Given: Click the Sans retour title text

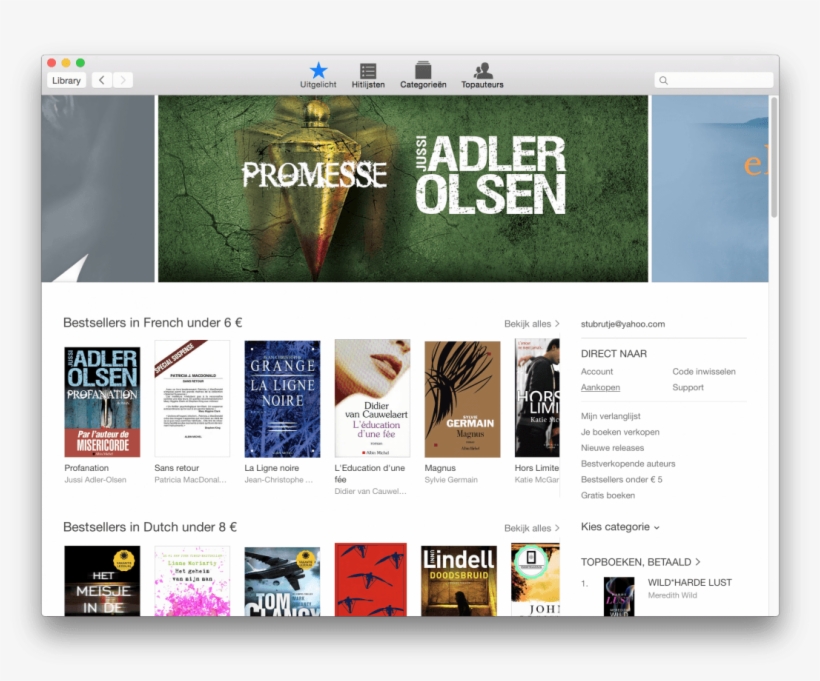Looking at the screenshot, I should coord(176,468).
